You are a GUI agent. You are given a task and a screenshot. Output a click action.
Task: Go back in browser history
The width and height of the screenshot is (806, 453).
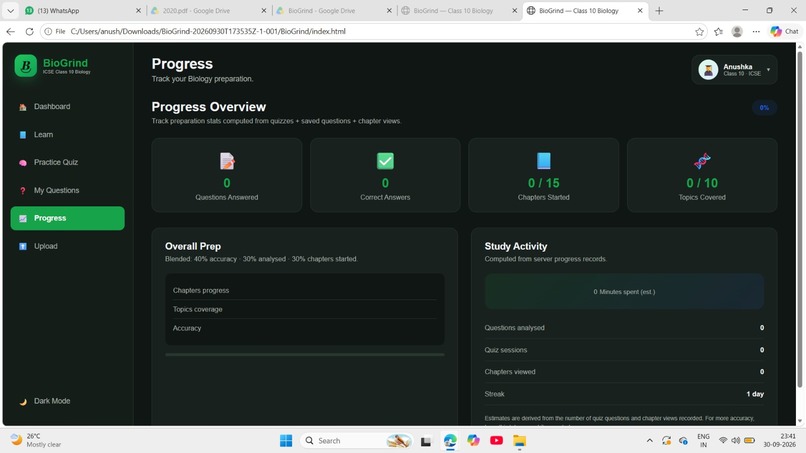point(11,31)
